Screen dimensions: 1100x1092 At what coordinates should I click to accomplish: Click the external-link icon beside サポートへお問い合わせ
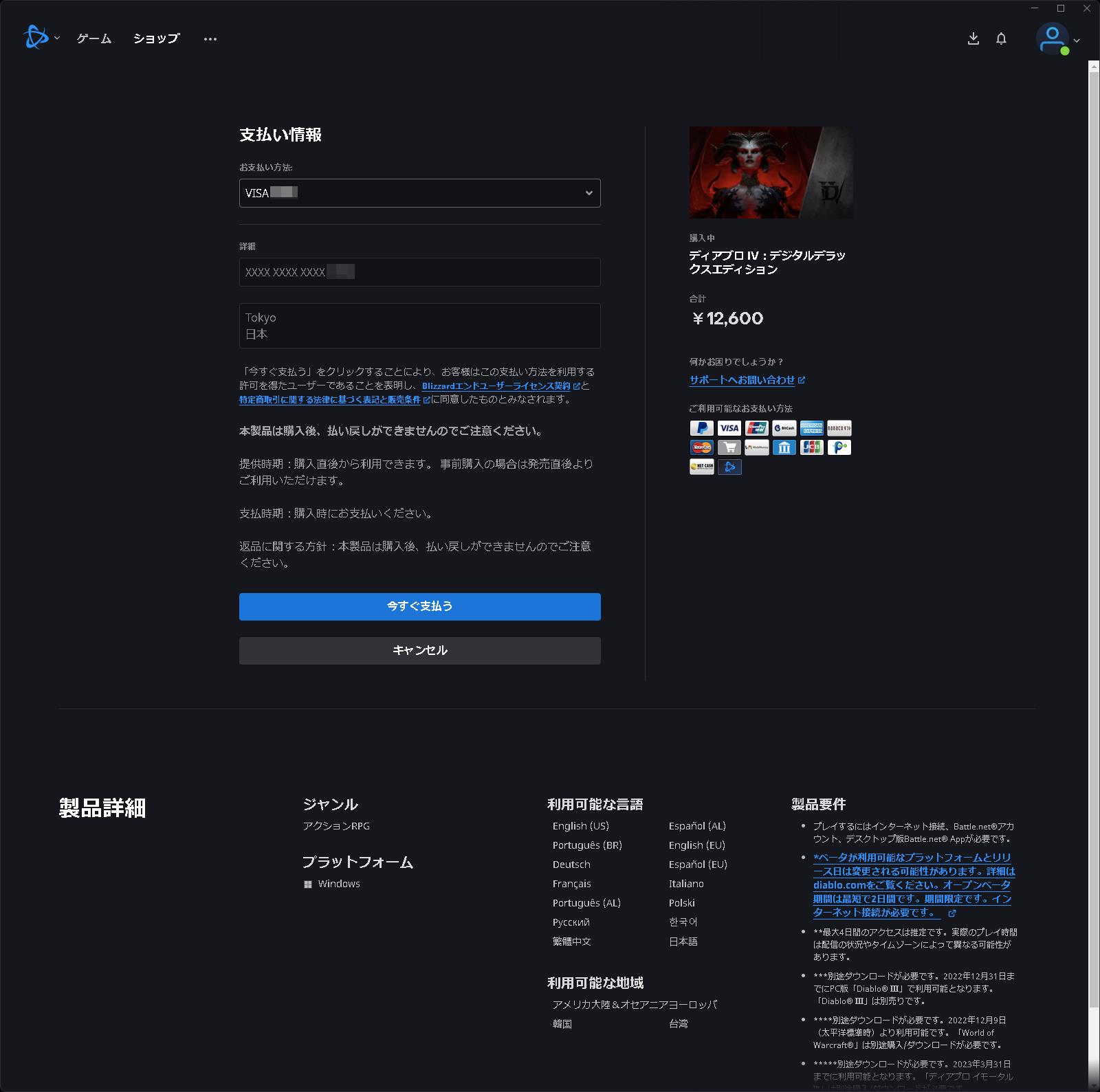pyautogui.click(x=802, y=380)
